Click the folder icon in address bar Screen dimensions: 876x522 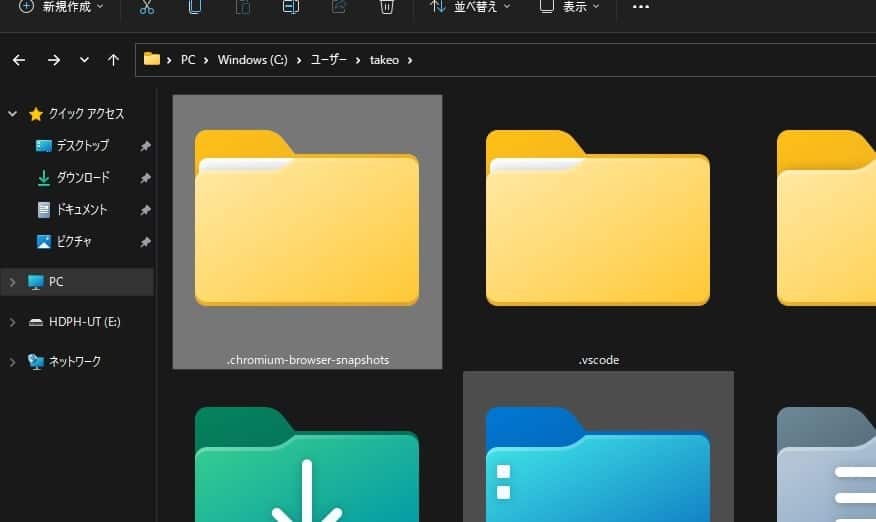151,59
